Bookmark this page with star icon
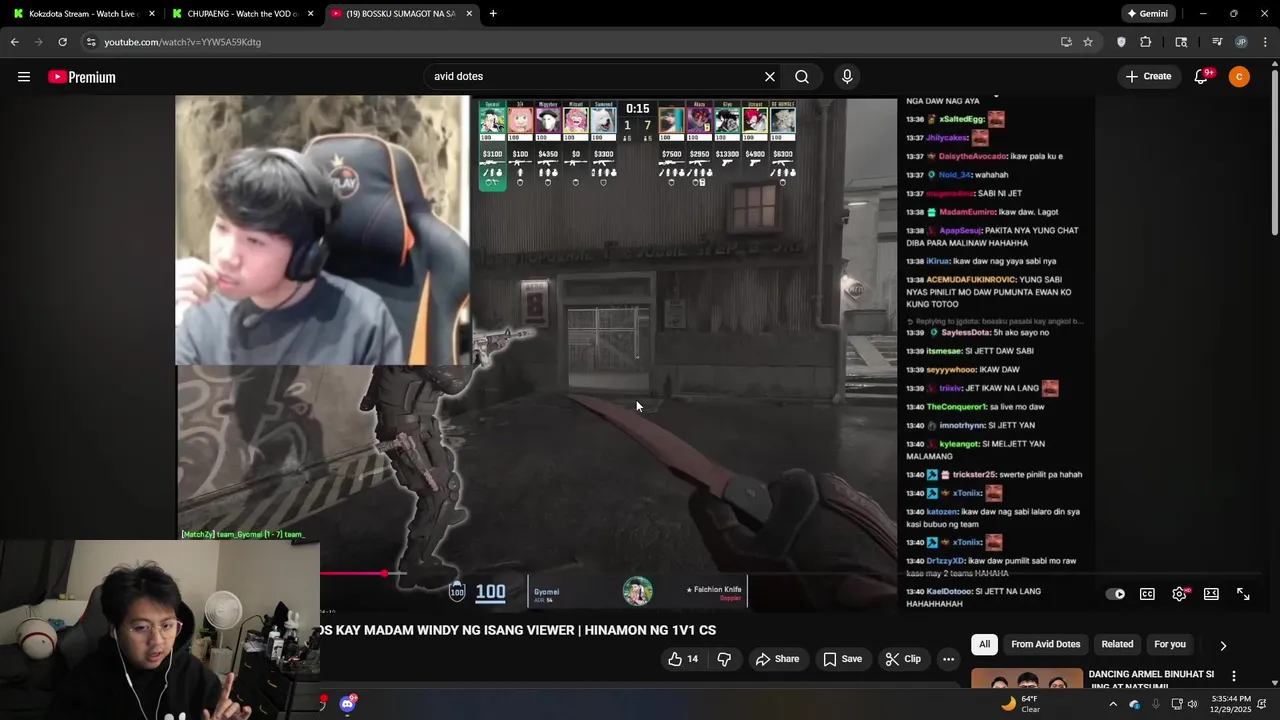The height and width of the screenshot is (720, 1280). click(1088, 42)
